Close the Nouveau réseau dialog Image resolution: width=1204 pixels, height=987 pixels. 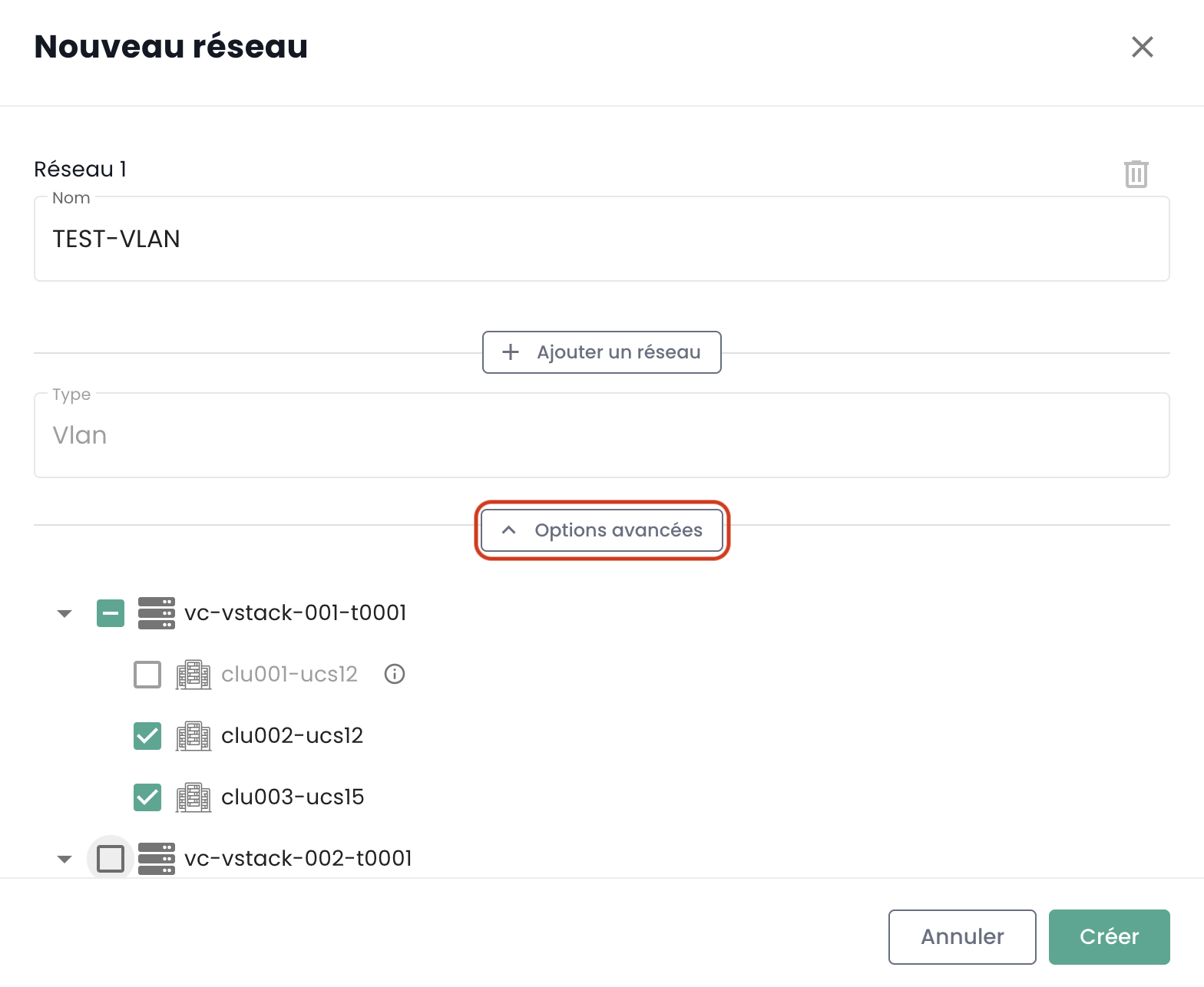[1142, 47]
